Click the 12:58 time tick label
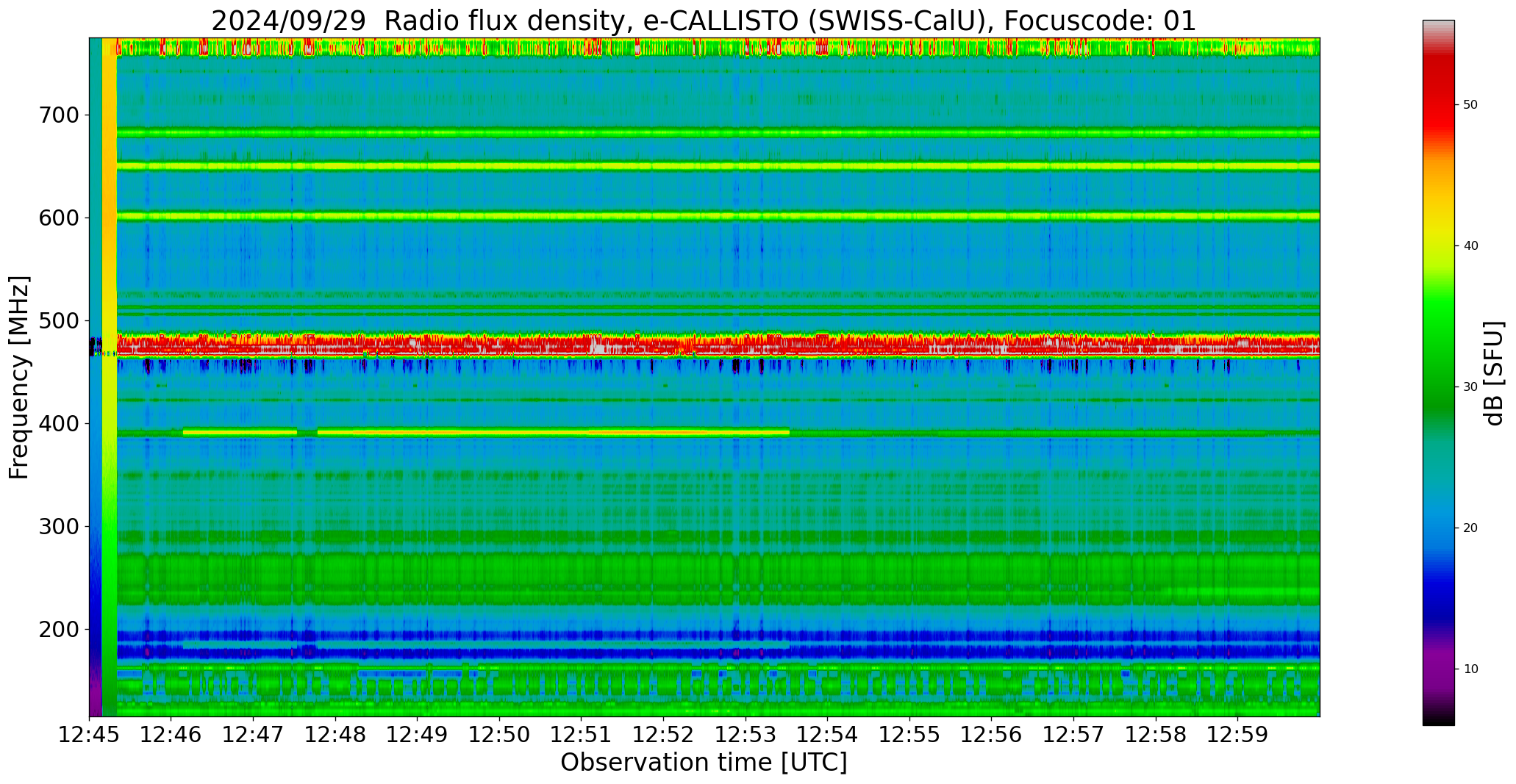 coord(1156,734)
